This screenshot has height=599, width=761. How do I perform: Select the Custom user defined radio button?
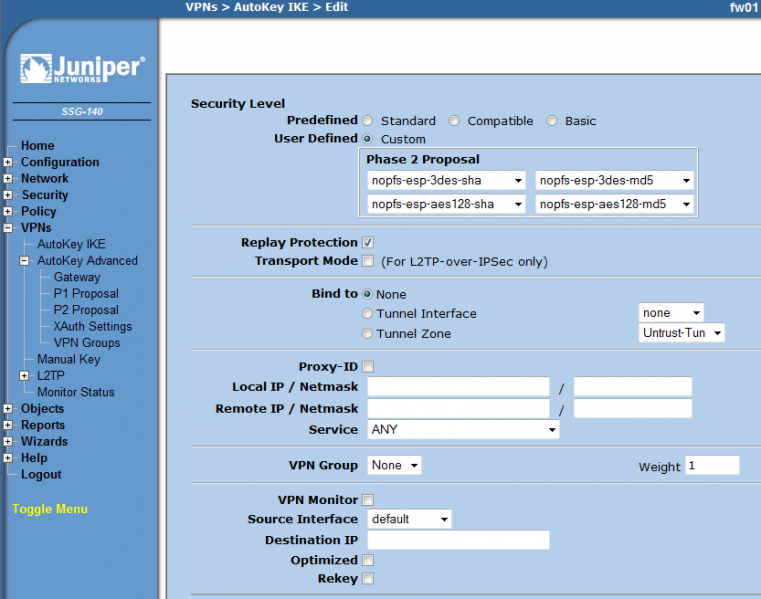pyautogui.click(x=367, y=139)
